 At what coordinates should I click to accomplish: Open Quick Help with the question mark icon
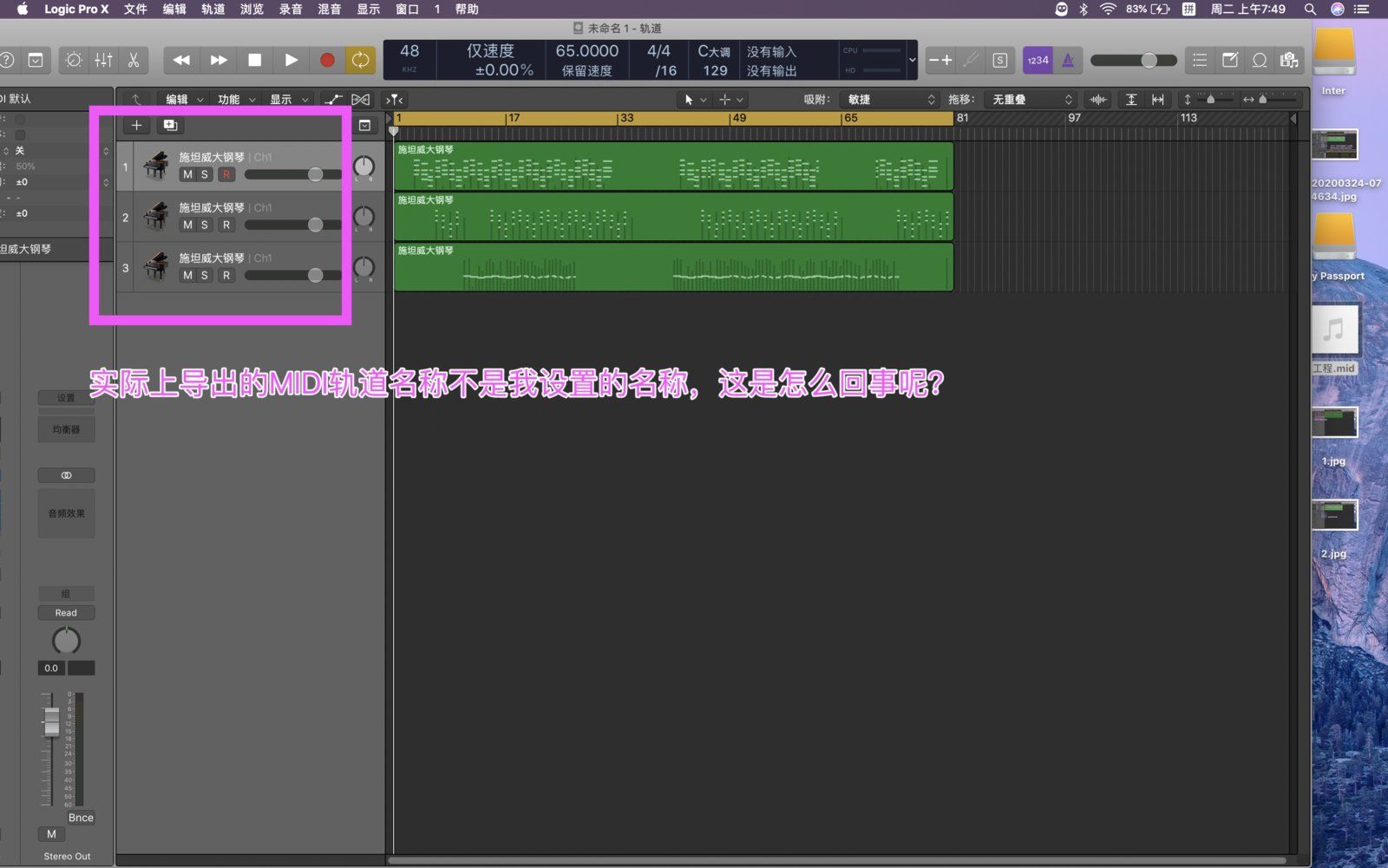(7, 60)
